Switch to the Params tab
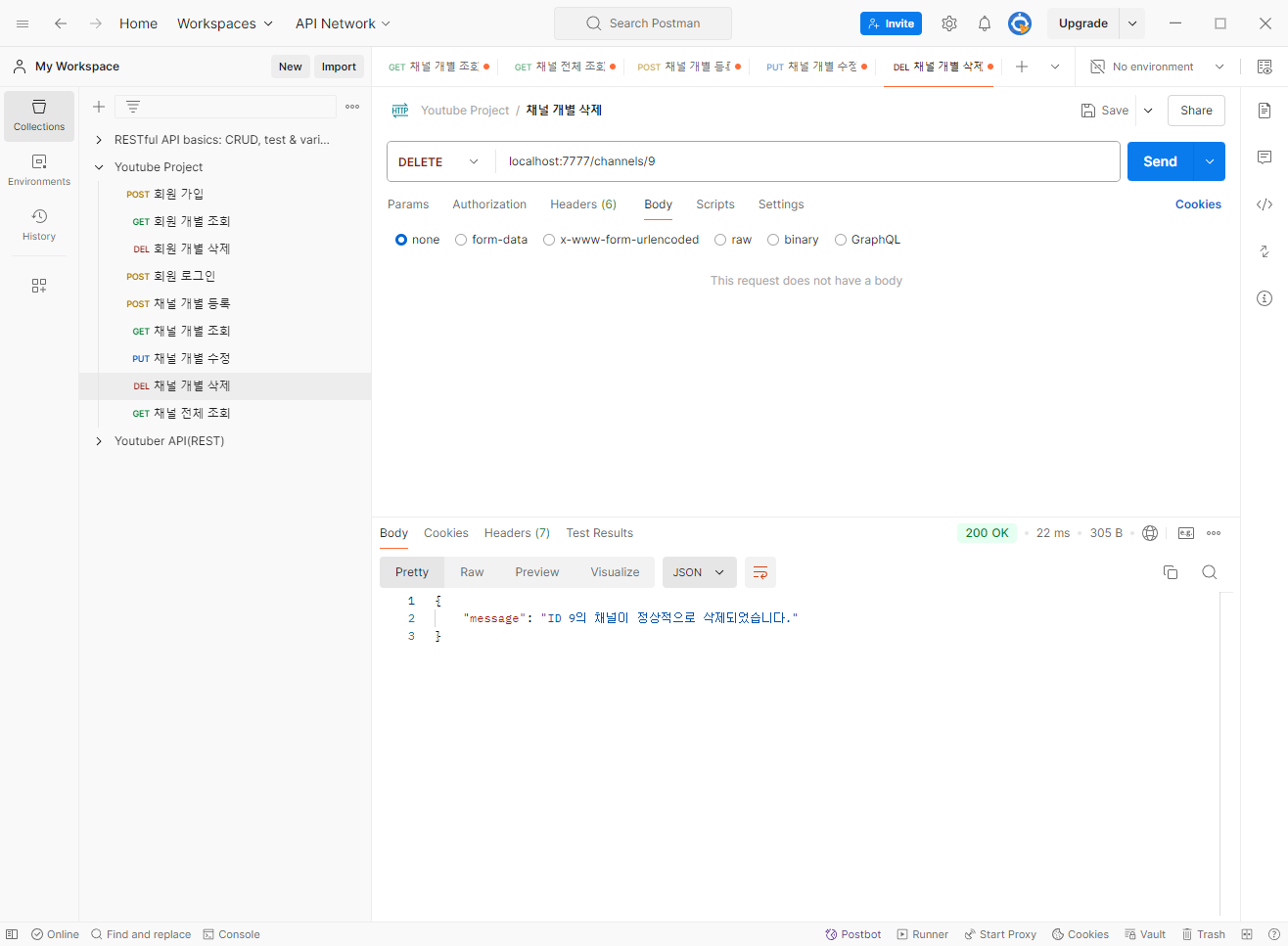The height and width of the screenshot is (946, 1288). click(408, 204)
